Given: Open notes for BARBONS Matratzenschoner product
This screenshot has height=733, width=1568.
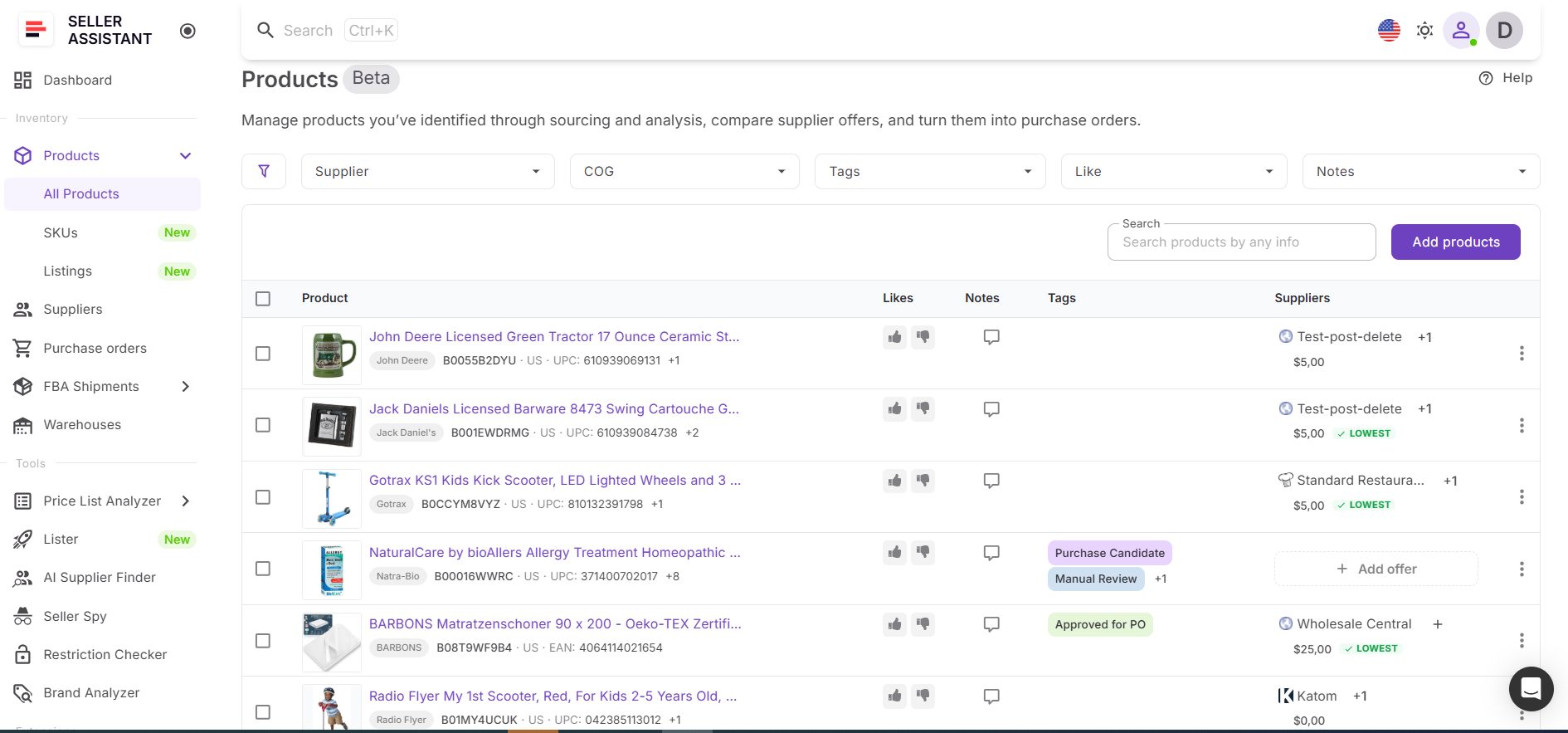Looking at the screenshot, I should pyautogui.click(x=991, y=624).
